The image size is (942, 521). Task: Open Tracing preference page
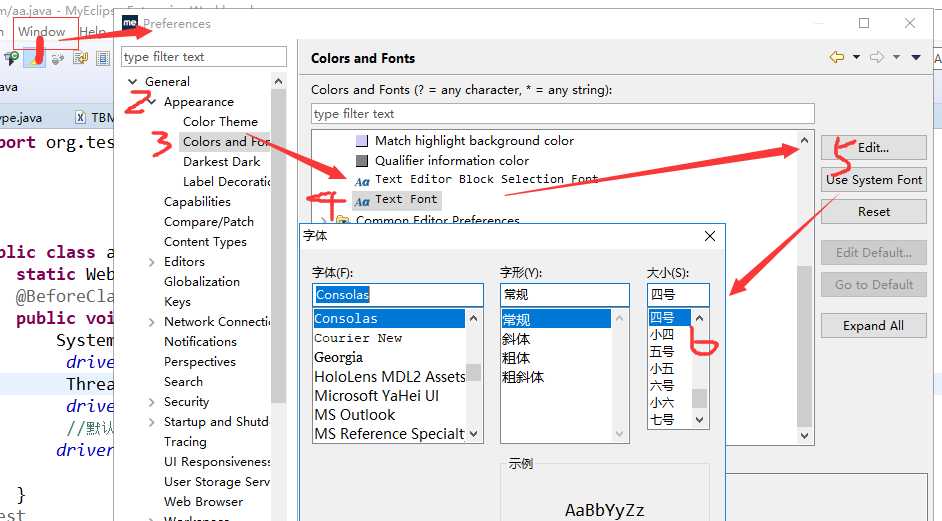(185, 442)
